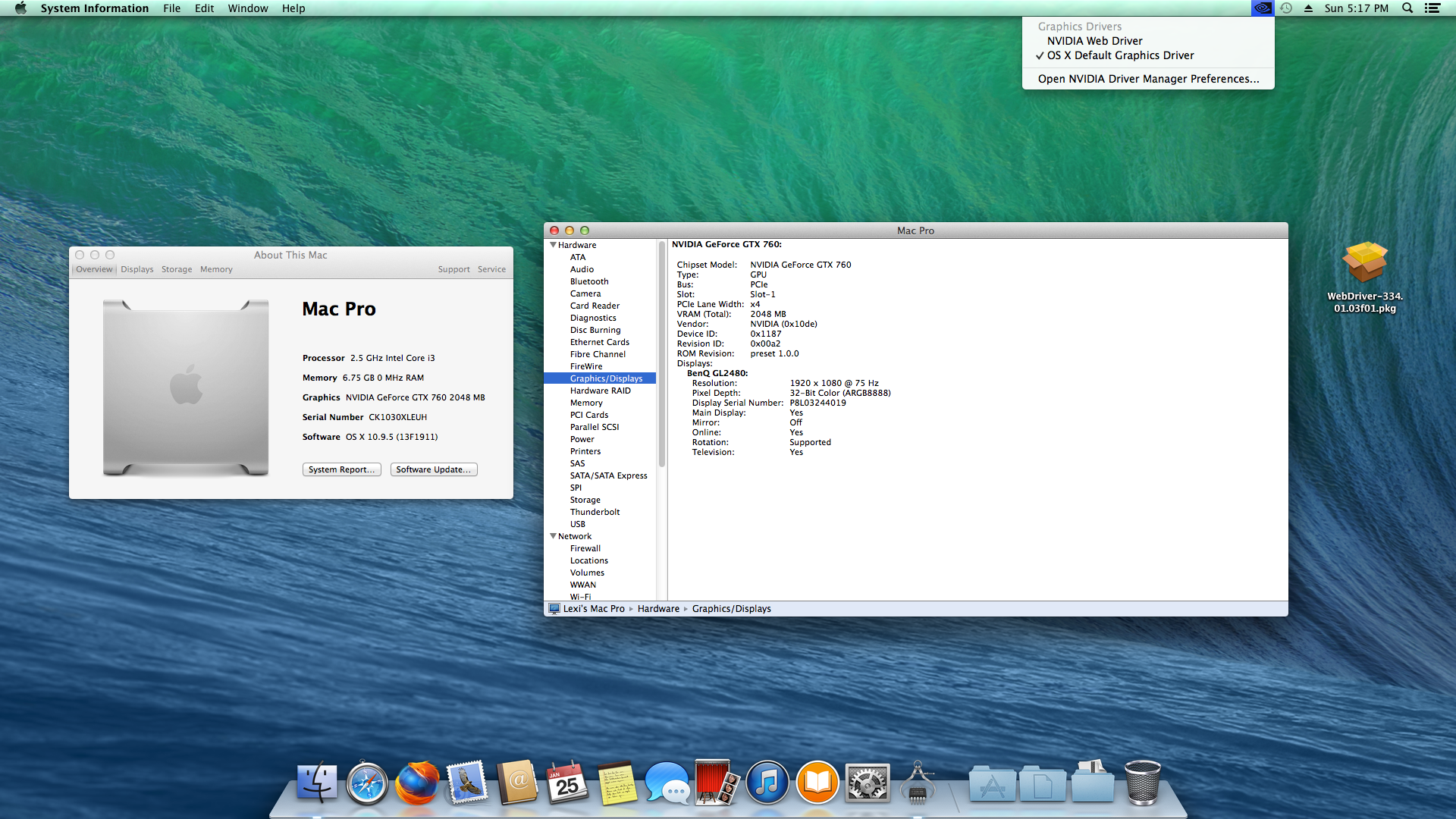Viewport: 1456px width, 819px height.
Task: Open System Preferences gear in dock
Action: tap(867, 783)
